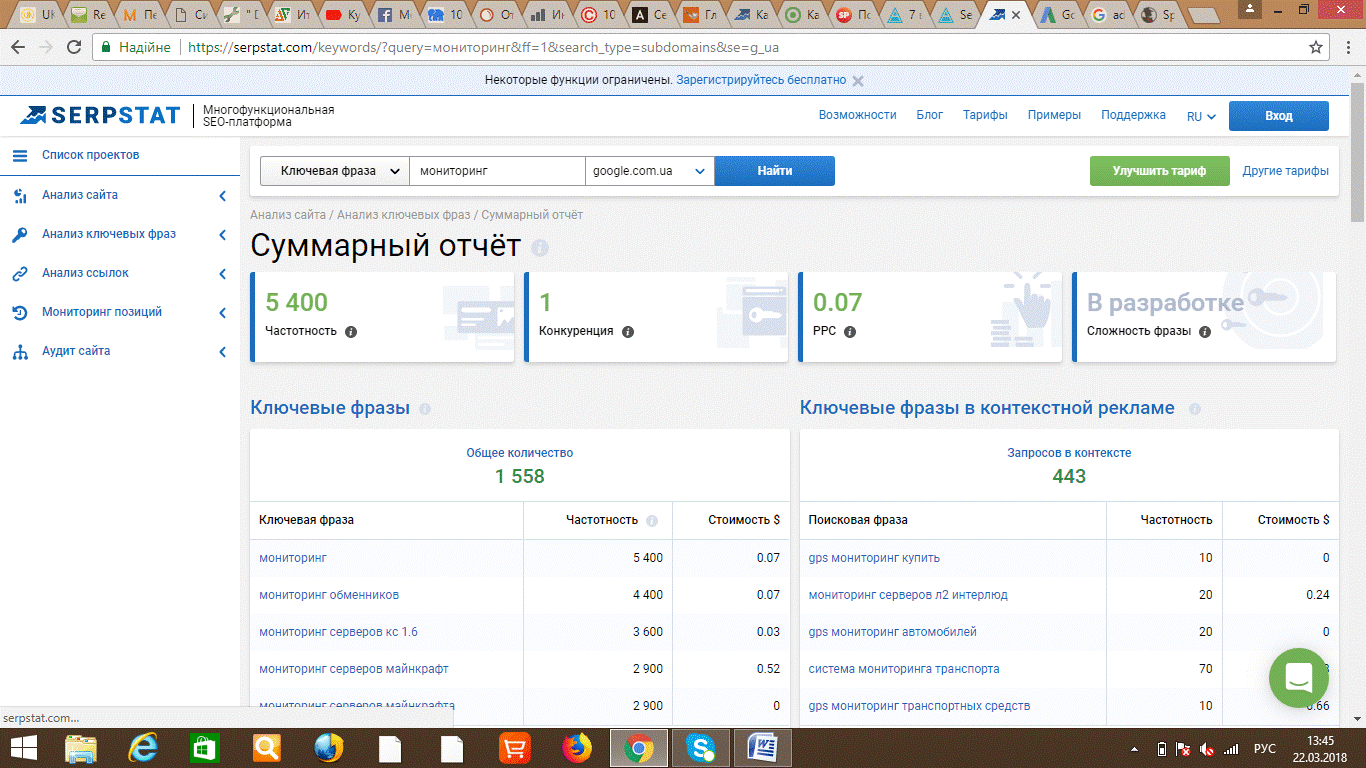
Task: Click the 4 400 frequency value
Action: [x=648, y=595]
